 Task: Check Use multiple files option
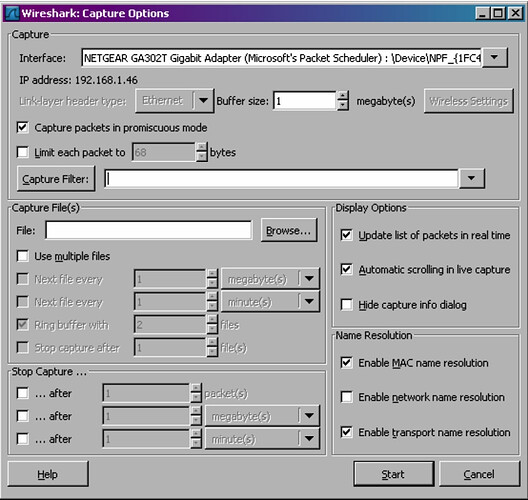pyautogui.click(x=23, y=256)
